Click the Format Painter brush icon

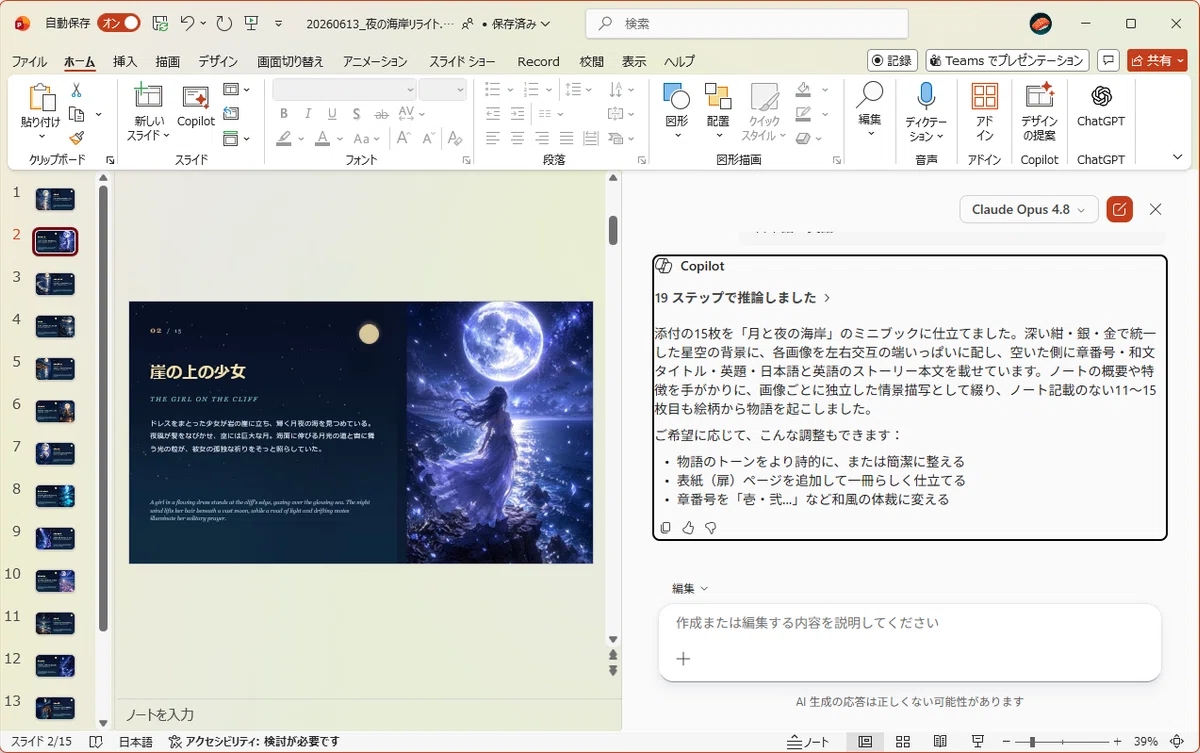[76, 138]
